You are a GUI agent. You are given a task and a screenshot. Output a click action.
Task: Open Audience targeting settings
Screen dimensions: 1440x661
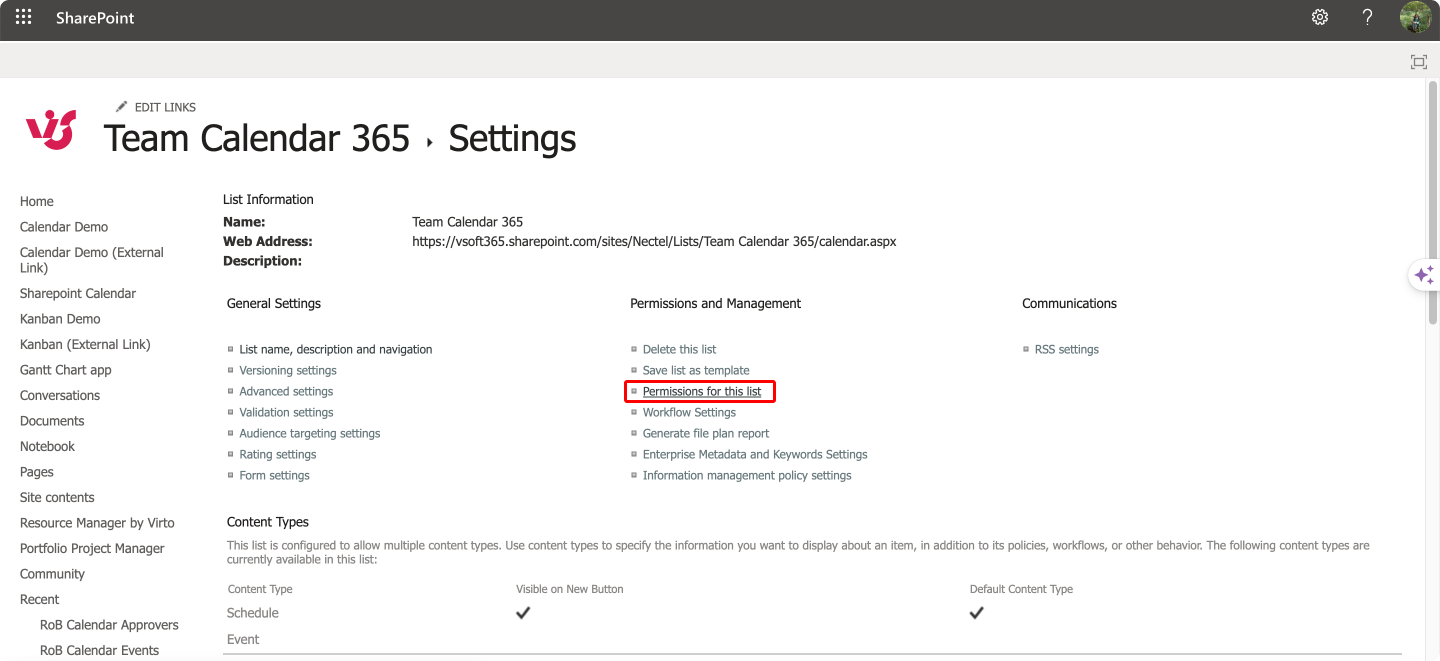tap(310, 433)
